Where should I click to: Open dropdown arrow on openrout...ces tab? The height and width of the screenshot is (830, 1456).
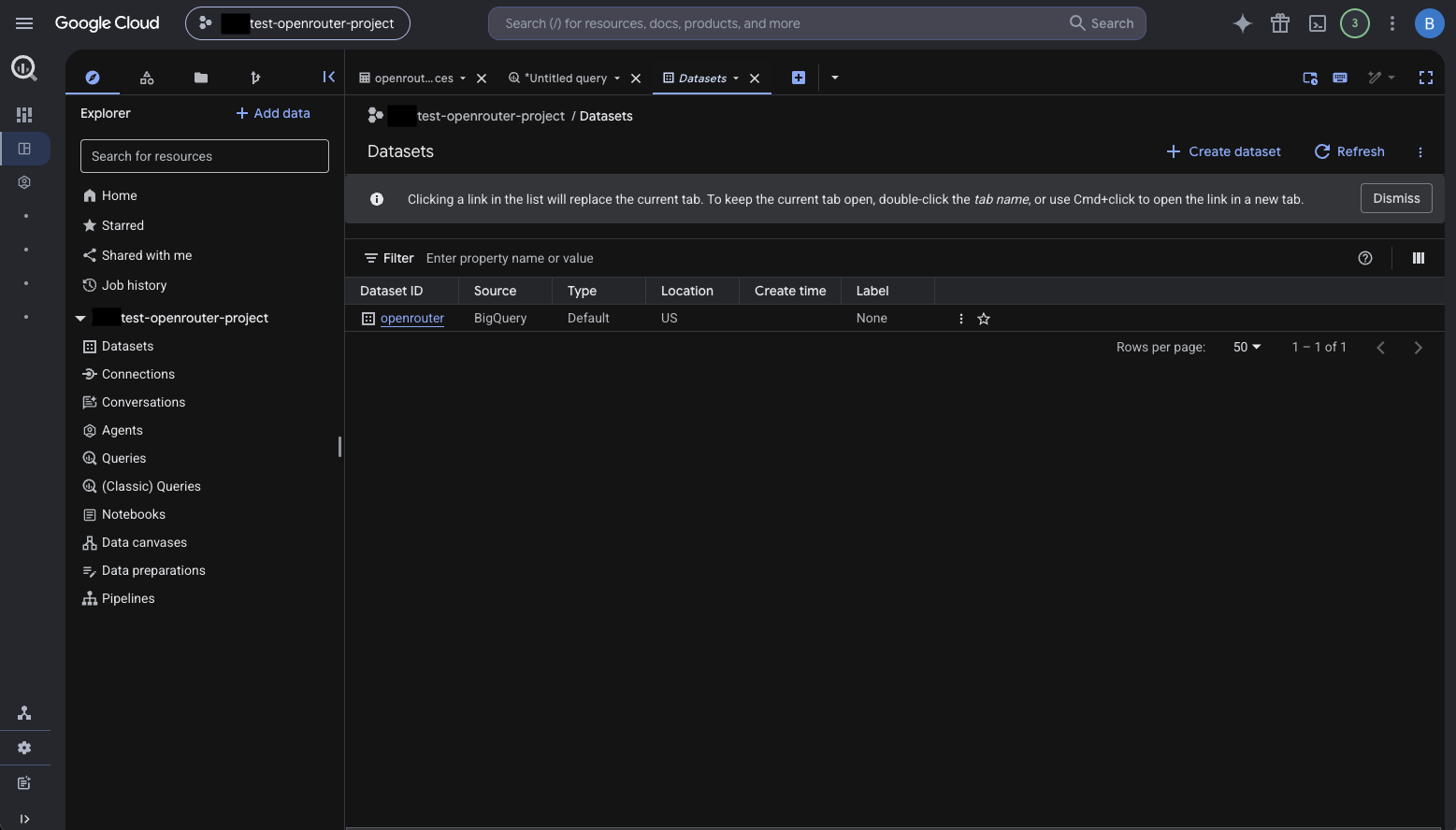click(463, 79)
